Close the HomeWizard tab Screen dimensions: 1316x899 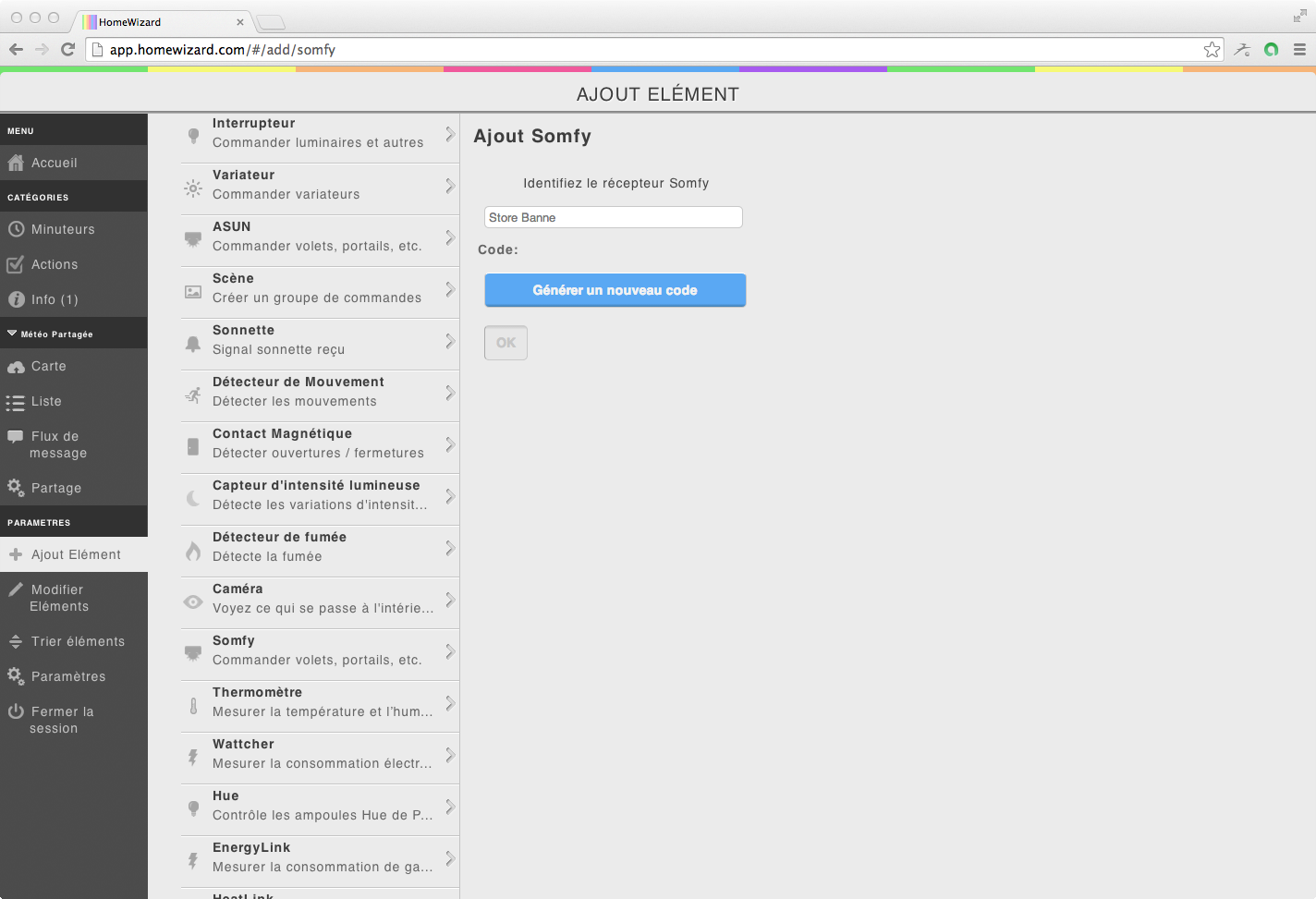(x=240, y=22)
